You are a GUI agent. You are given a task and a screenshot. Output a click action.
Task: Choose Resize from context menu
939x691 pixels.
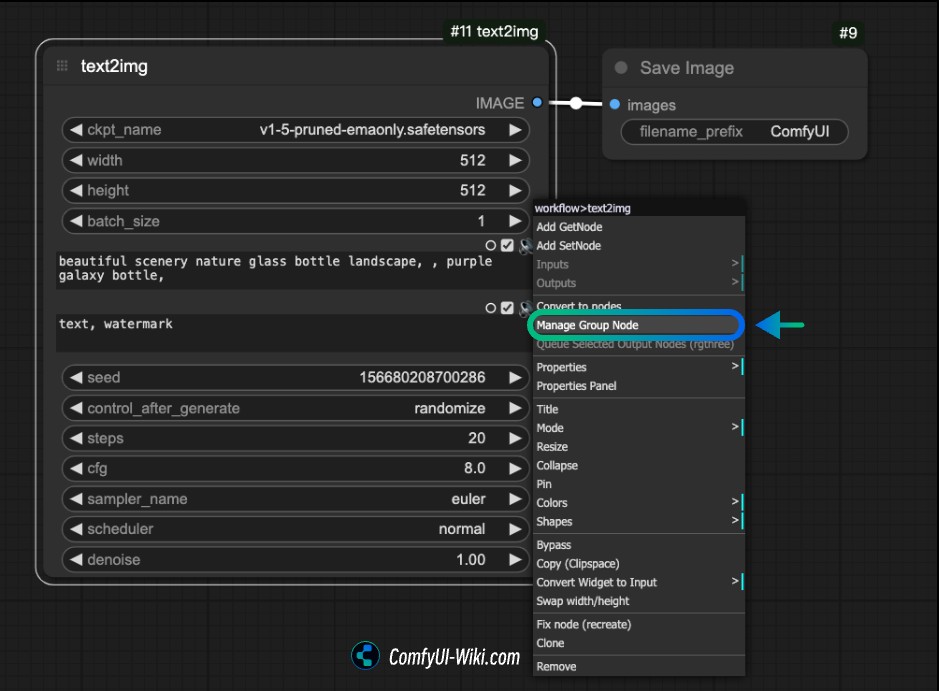pyautogui.click(x=639, y=446)
